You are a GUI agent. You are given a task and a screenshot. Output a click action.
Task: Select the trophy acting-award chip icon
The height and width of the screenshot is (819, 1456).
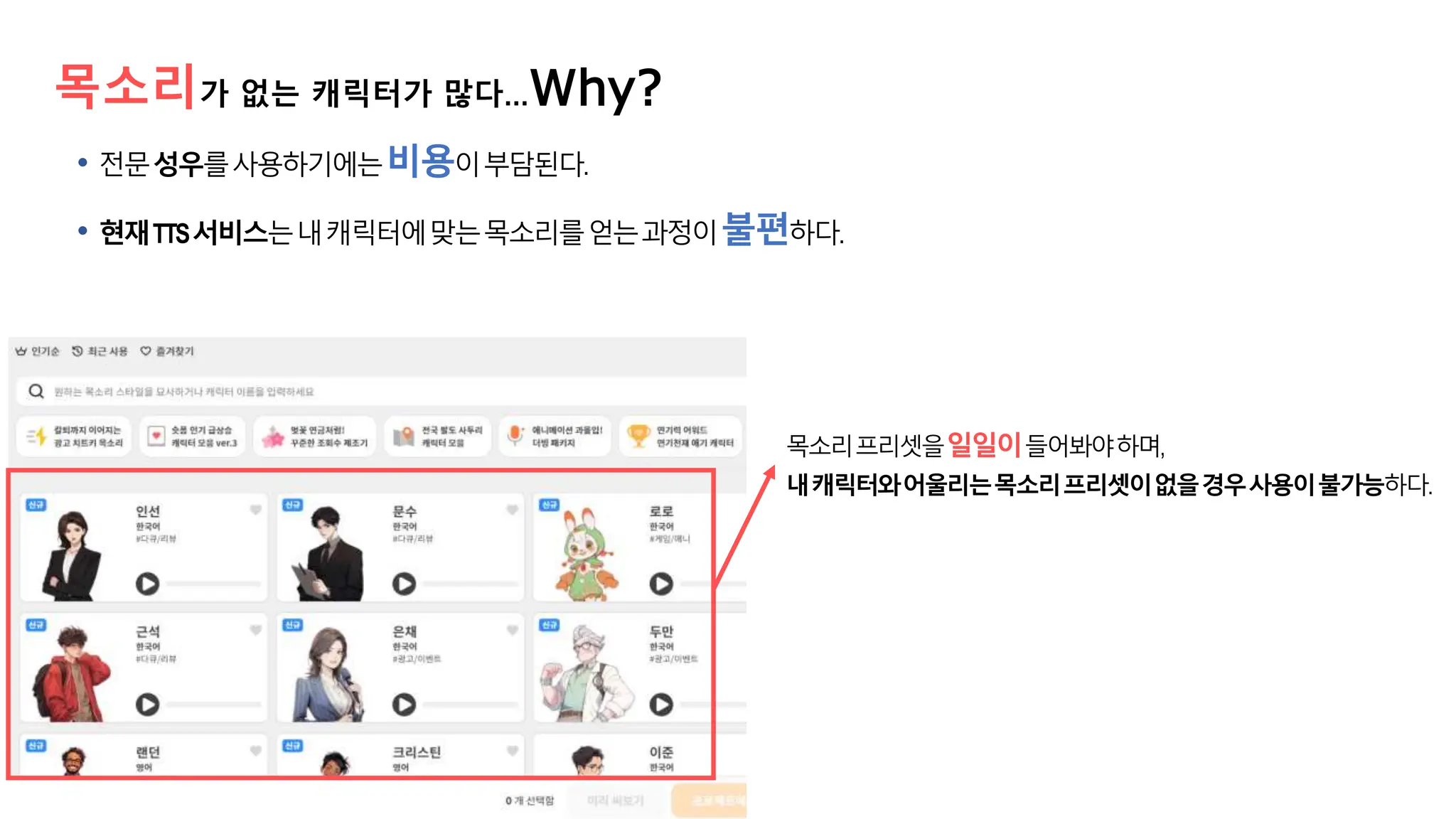click(x=638, y=436)
